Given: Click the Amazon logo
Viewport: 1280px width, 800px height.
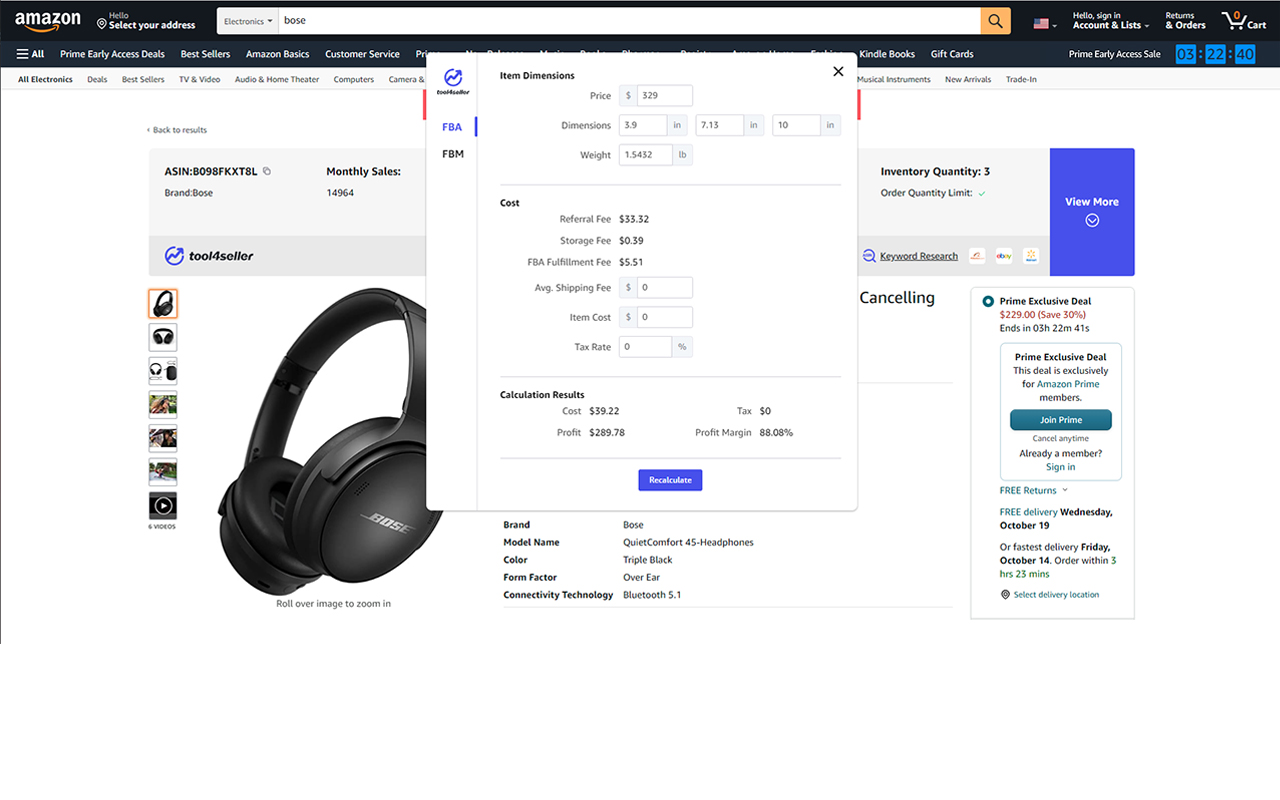Looking at the screenshot, I should 48,21.
